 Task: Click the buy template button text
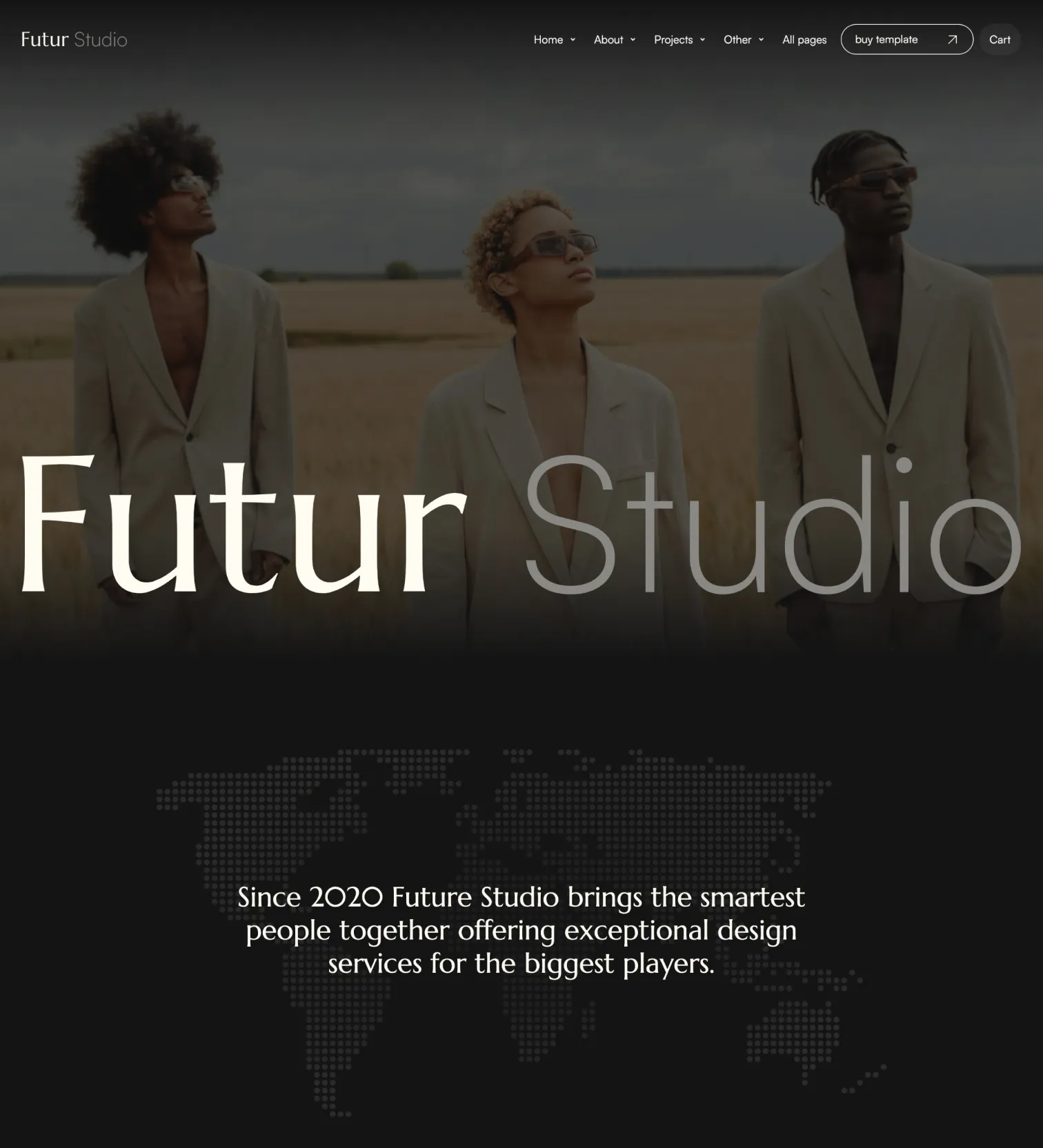click(x=886, y=39)
